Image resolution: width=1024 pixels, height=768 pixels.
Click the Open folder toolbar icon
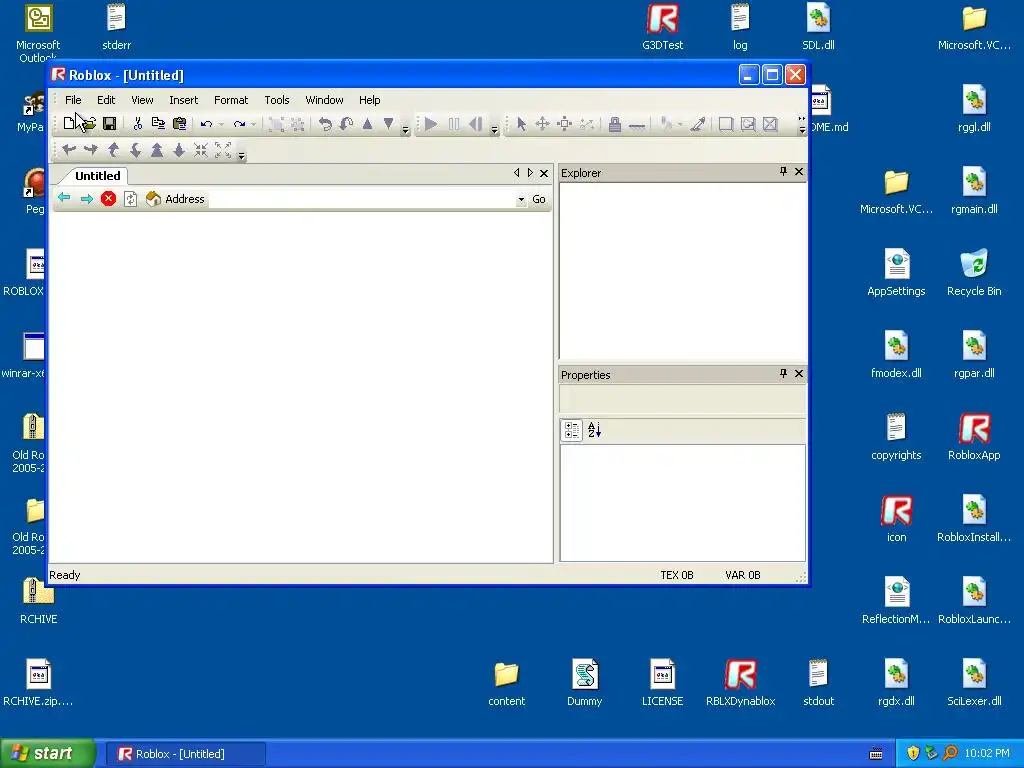(x=88, y=124)
